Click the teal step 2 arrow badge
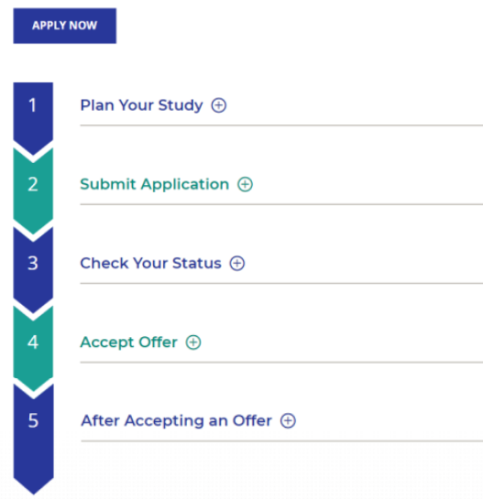The height and width of the screenshot is (500, 483). (x=33, y=190)
